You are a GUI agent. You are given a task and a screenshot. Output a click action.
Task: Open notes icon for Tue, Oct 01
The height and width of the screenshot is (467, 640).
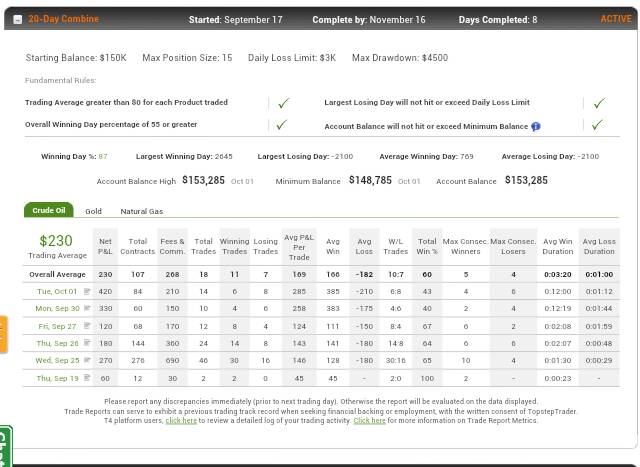point(87,291)
